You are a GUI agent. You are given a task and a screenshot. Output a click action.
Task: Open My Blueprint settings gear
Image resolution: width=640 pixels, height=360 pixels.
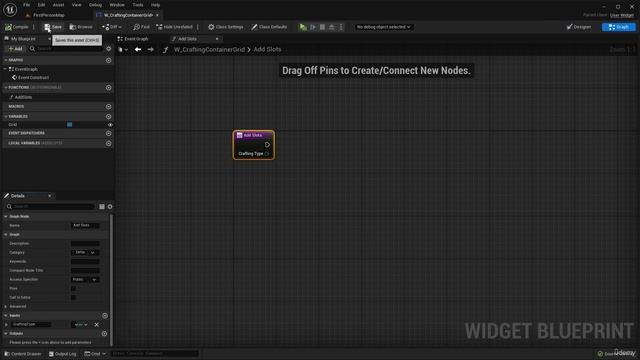(109, 49)
